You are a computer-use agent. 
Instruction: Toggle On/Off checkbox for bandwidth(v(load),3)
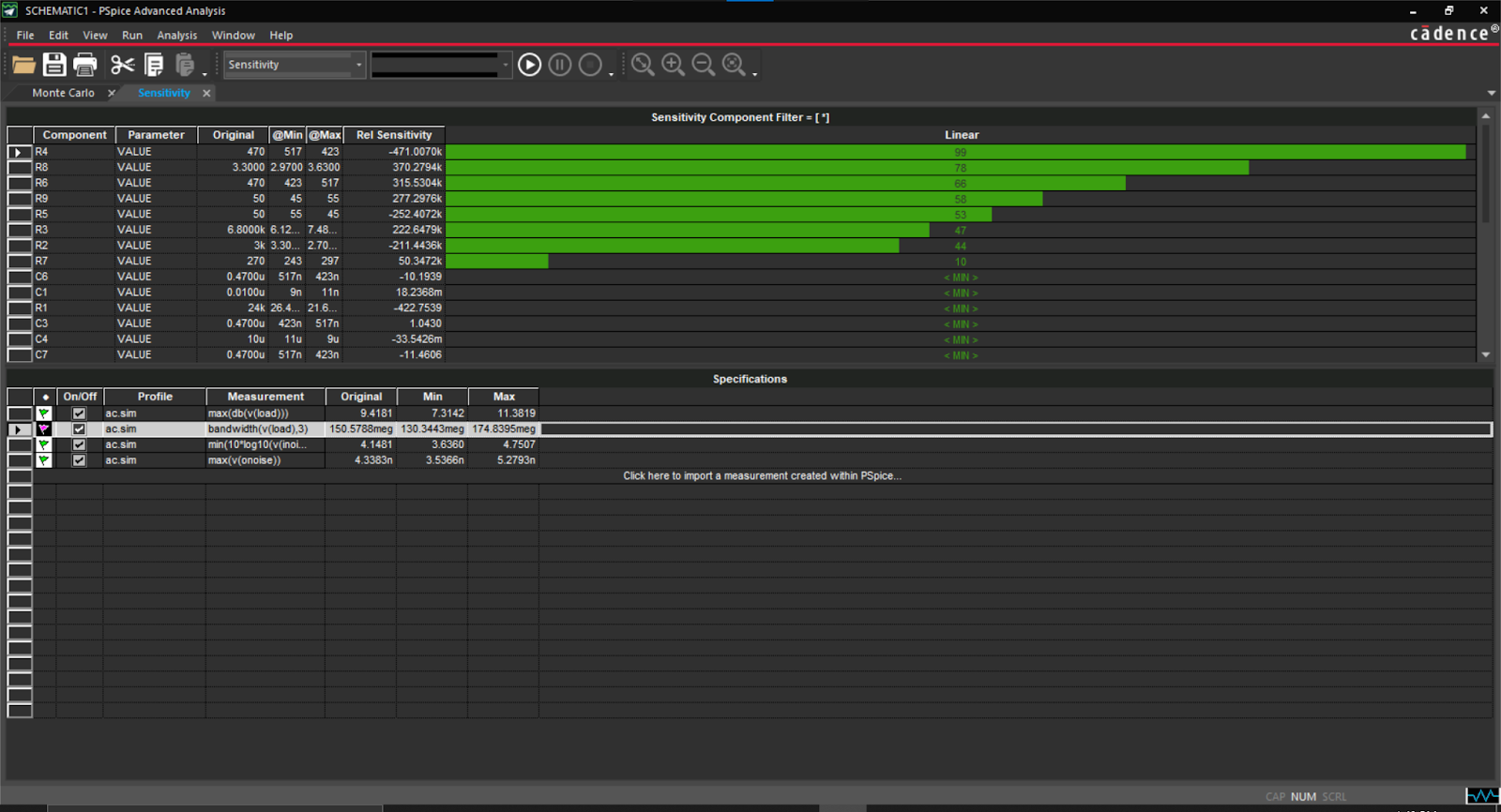click(79, 429)
